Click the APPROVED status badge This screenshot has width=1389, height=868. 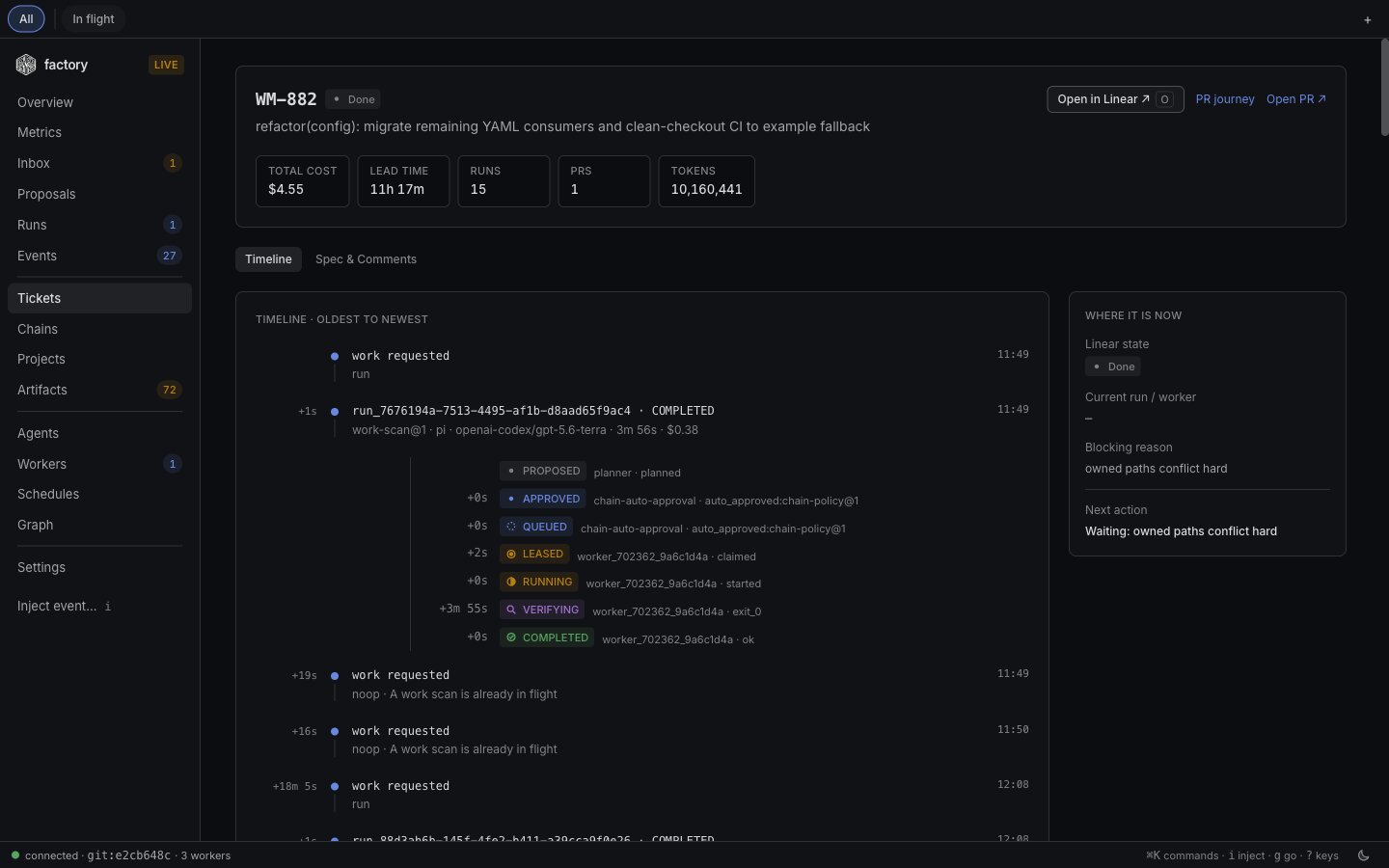point(542,499)
